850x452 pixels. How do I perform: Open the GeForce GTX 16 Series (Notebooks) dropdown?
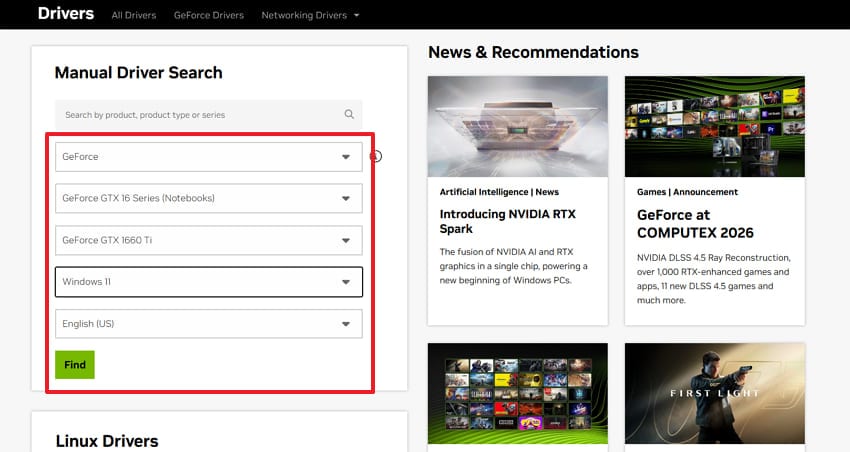209,198
